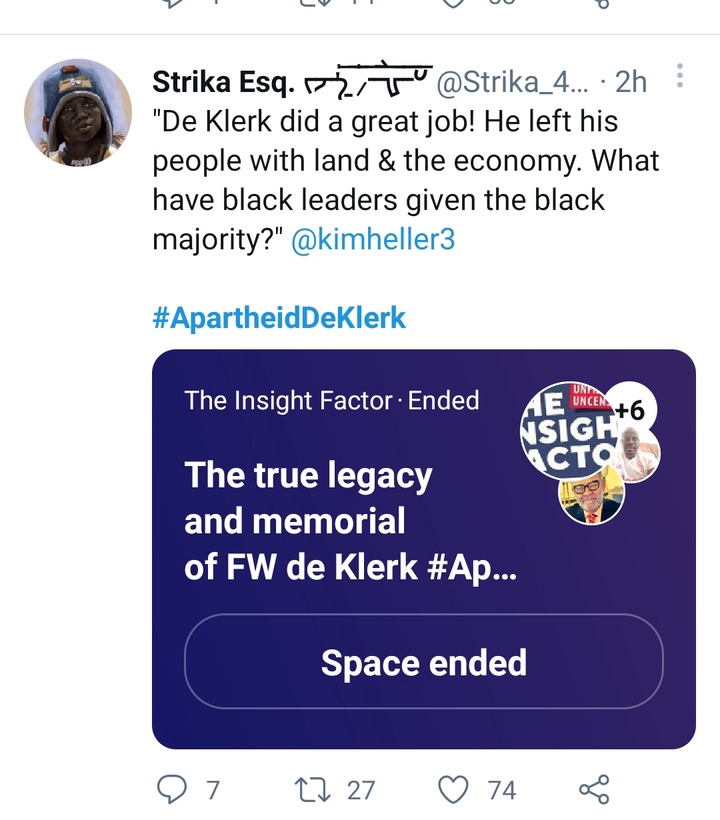Image resolution: width=720 pixels, height=820 pixels.
Task: Open the speaker avatar in white shirt
Action: click(637, 454)
